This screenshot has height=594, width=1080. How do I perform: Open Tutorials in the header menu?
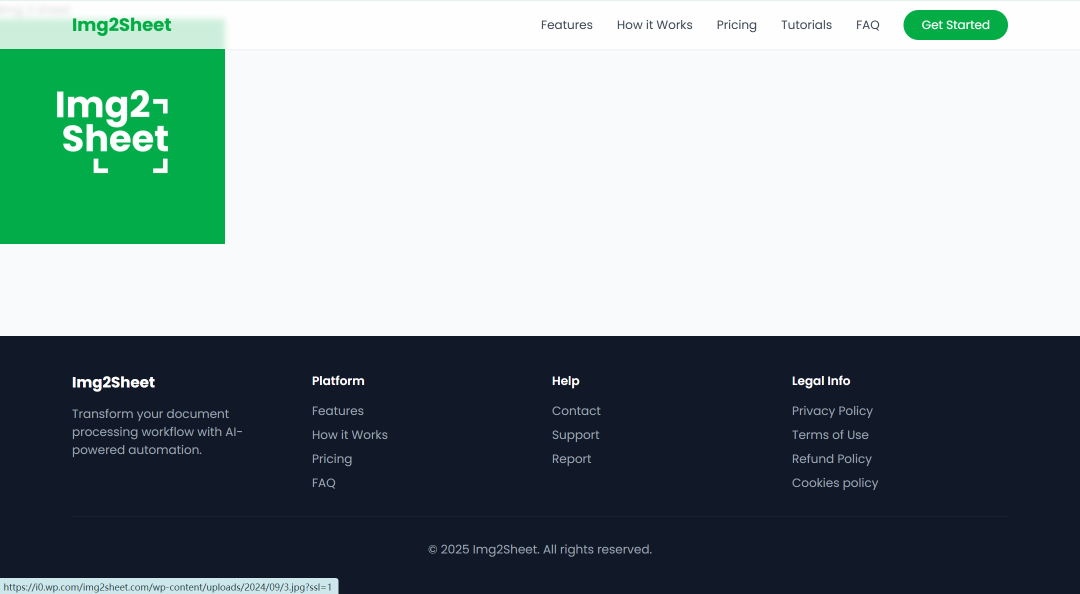tap(806, 25)
